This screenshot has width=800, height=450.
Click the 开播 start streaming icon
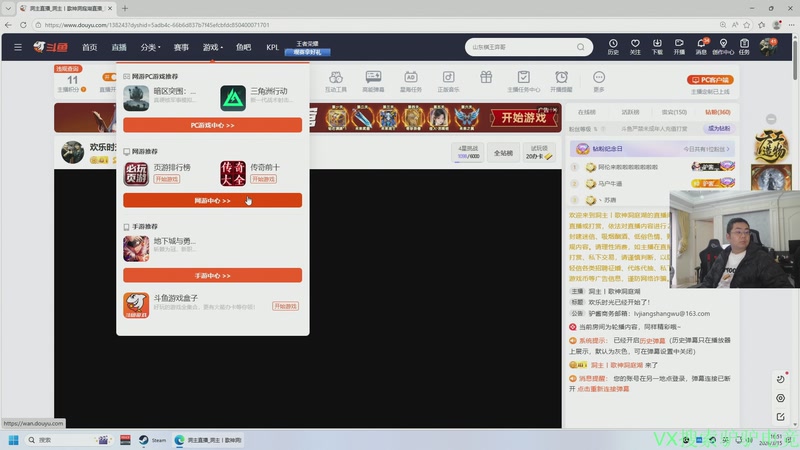coord(679,47)
